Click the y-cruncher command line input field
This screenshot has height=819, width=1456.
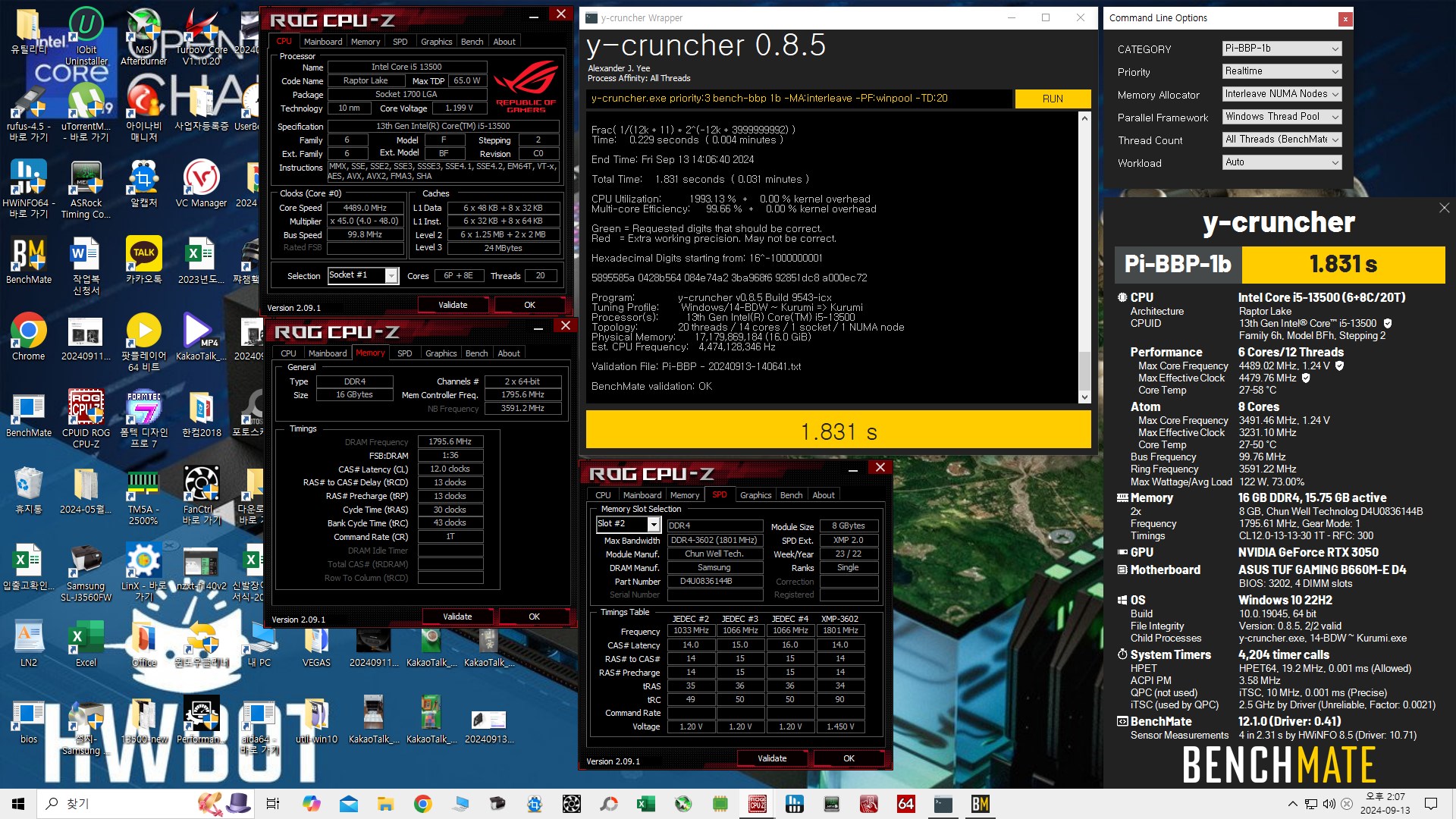click(x=799, y=99)
